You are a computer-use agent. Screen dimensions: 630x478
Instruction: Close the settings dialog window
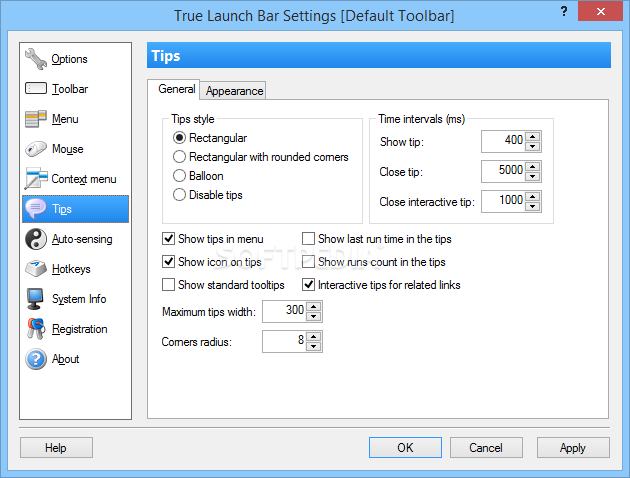pos(600,11)
